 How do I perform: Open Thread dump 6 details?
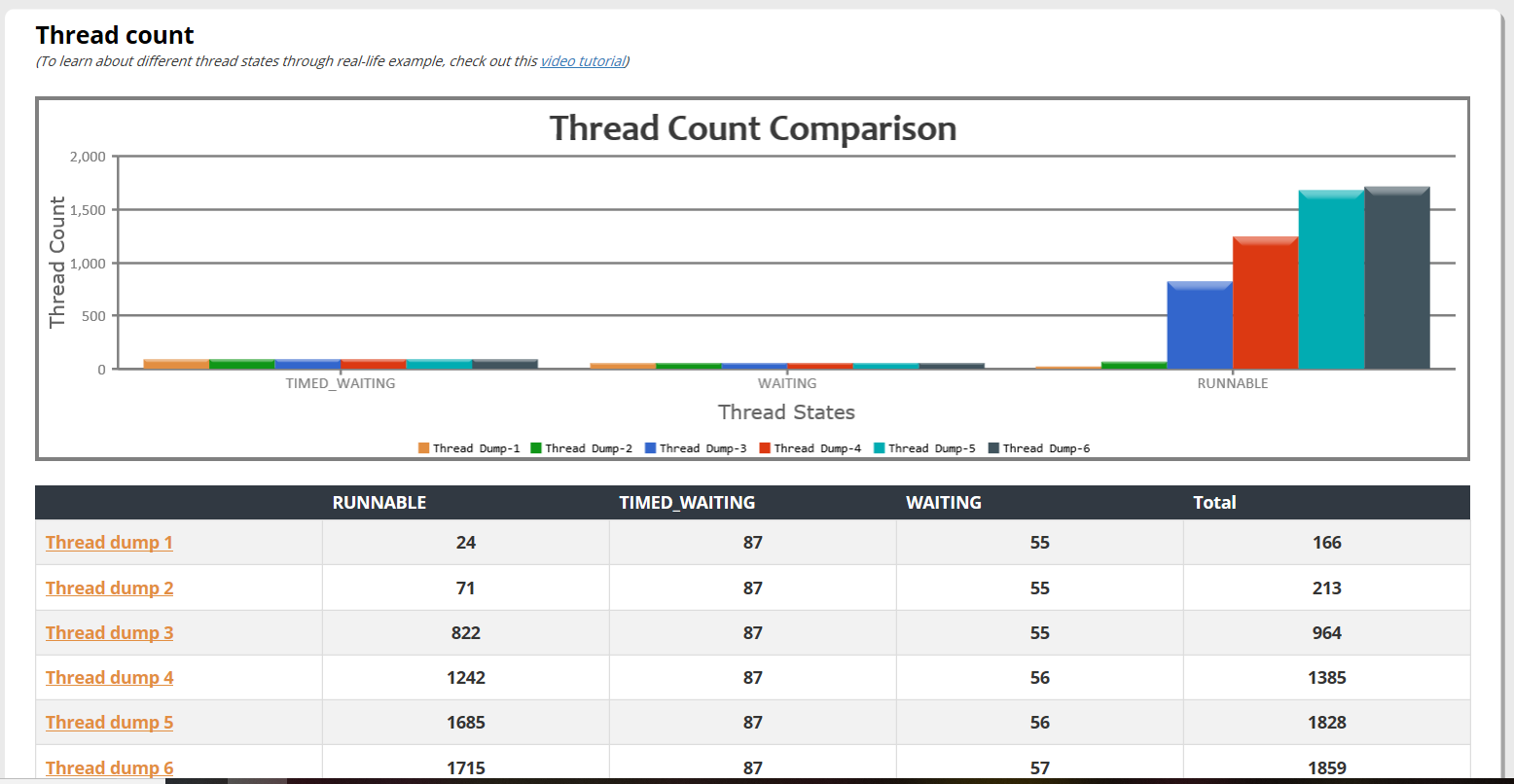pos(109,767)
